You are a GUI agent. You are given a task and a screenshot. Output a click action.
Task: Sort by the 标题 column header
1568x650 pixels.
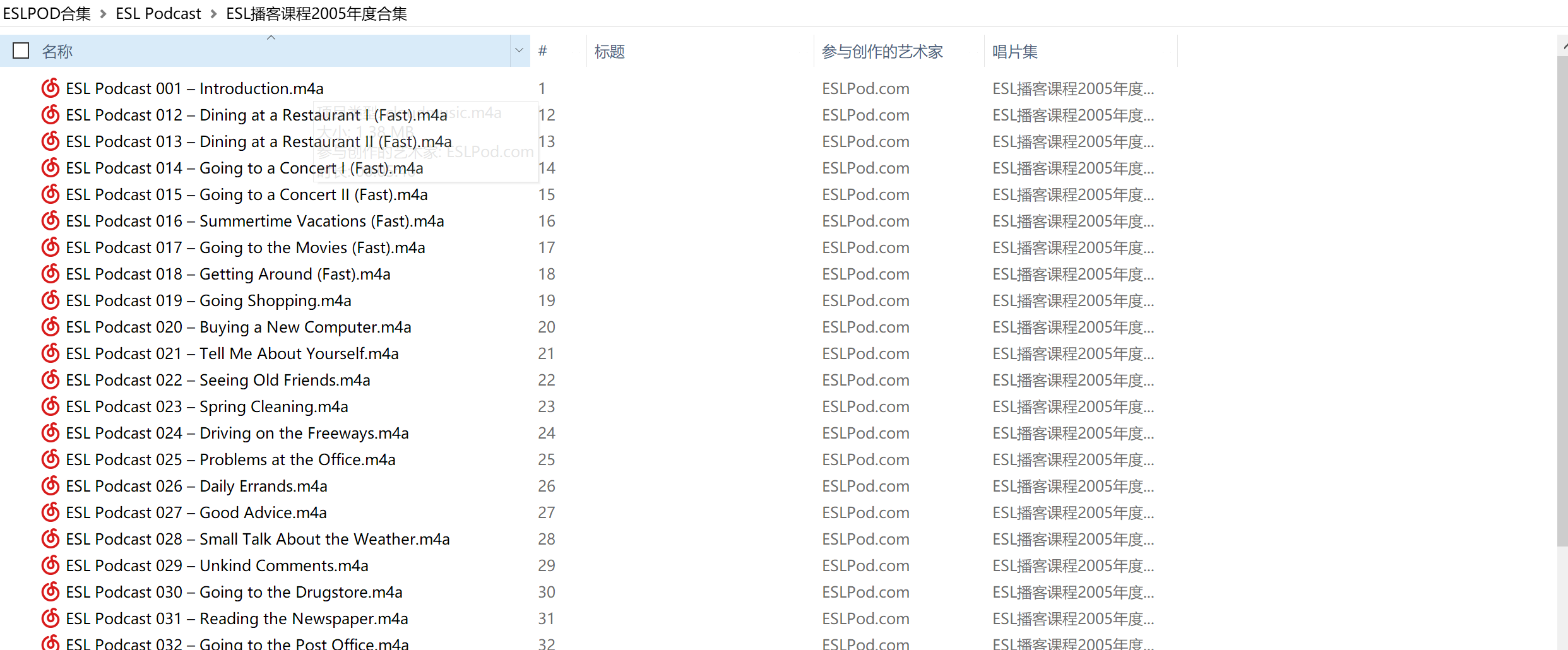click(610, 52)
